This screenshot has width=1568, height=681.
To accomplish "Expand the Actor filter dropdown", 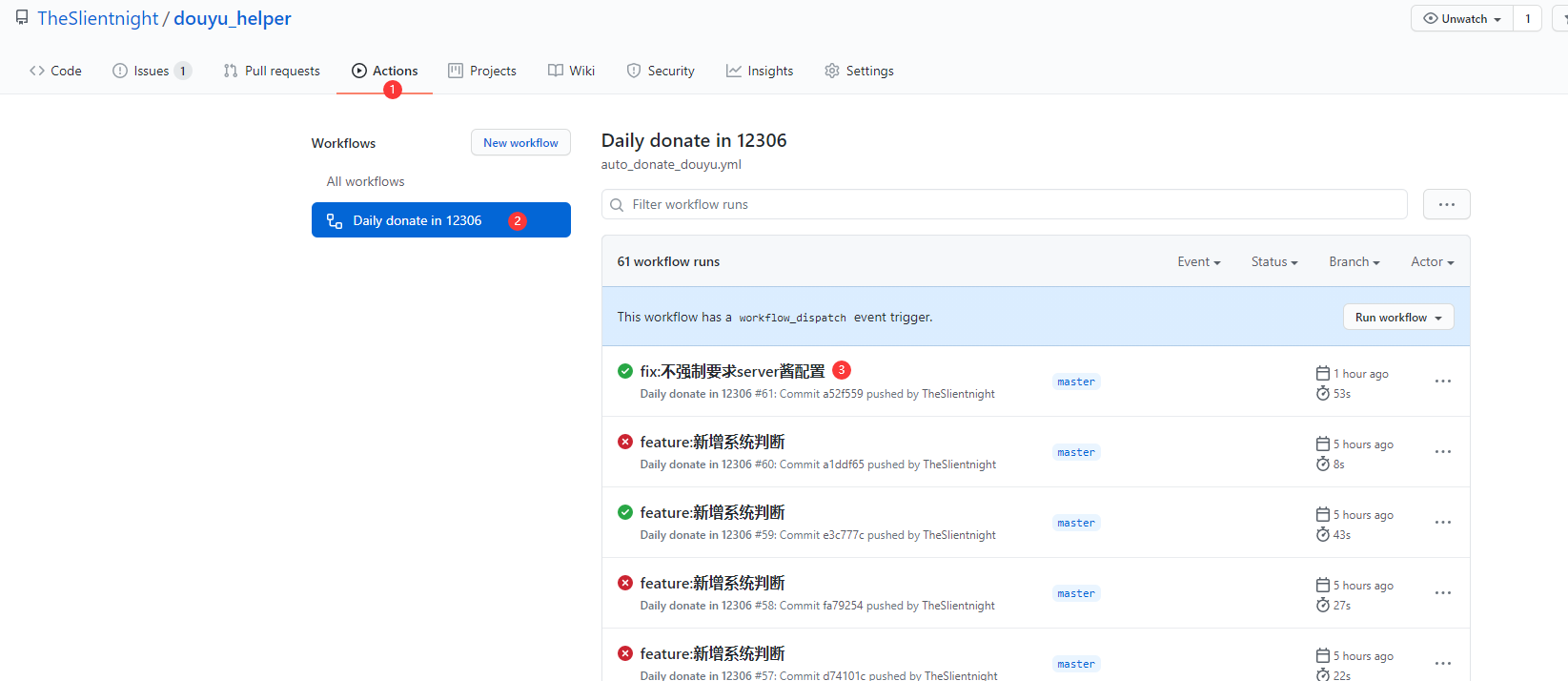I will (x=1433, y=261).
